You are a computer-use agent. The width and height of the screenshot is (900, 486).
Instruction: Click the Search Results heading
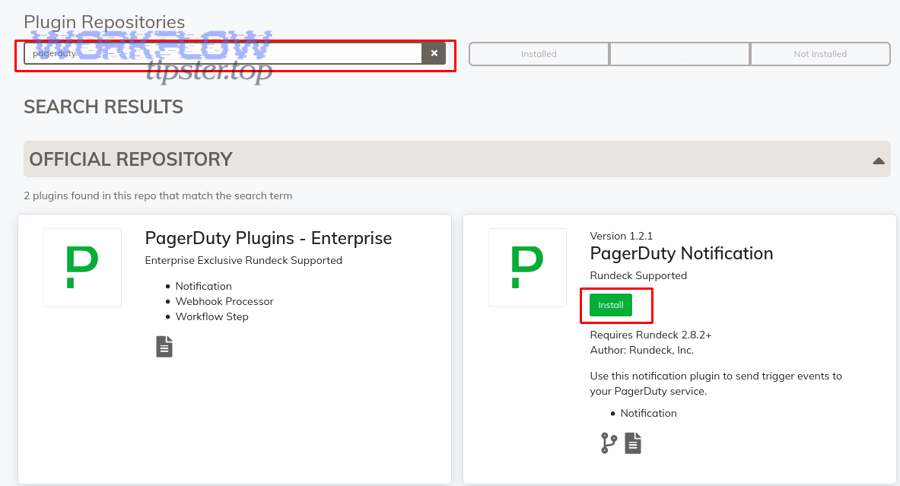click(x=103, y=107)
